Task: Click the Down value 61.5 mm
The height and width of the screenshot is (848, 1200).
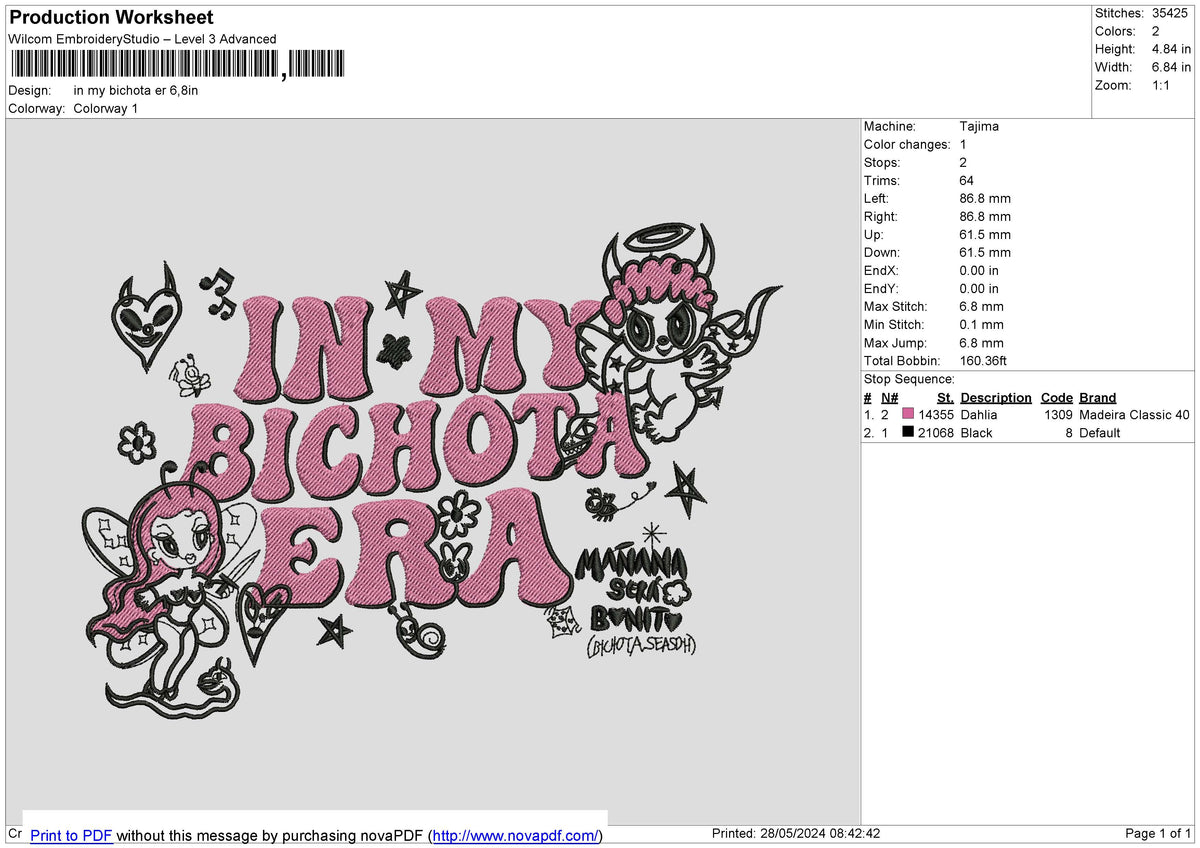Action: 985,252
